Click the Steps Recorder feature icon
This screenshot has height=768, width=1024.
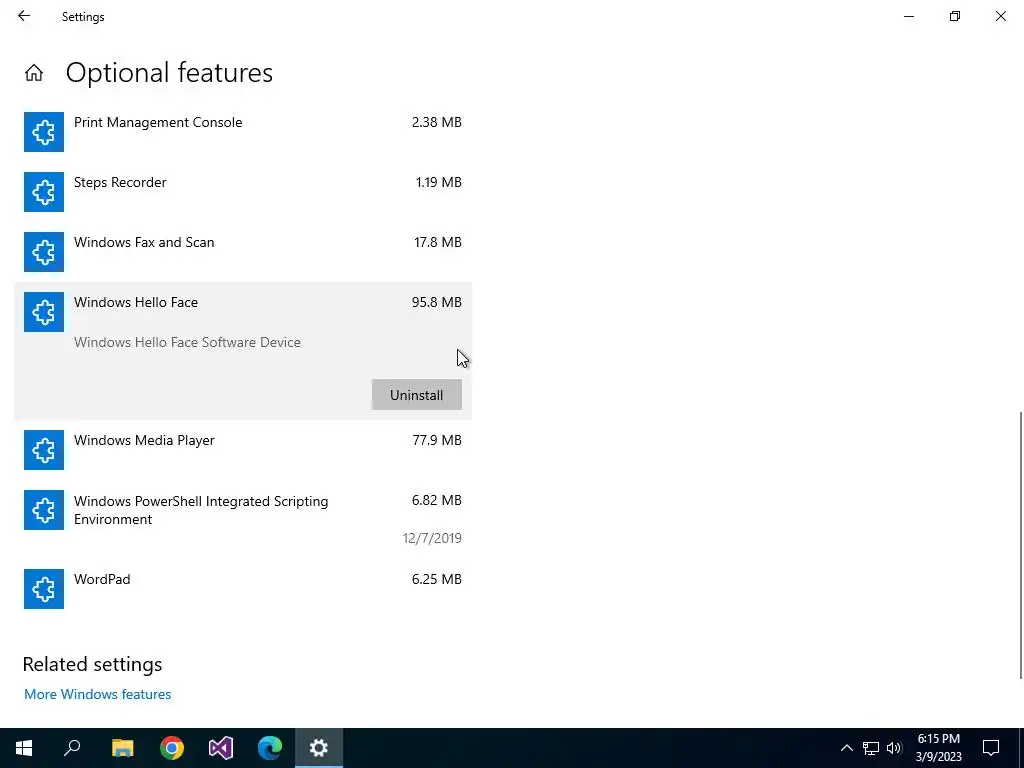pyautogui.click(x=44, y=192)
